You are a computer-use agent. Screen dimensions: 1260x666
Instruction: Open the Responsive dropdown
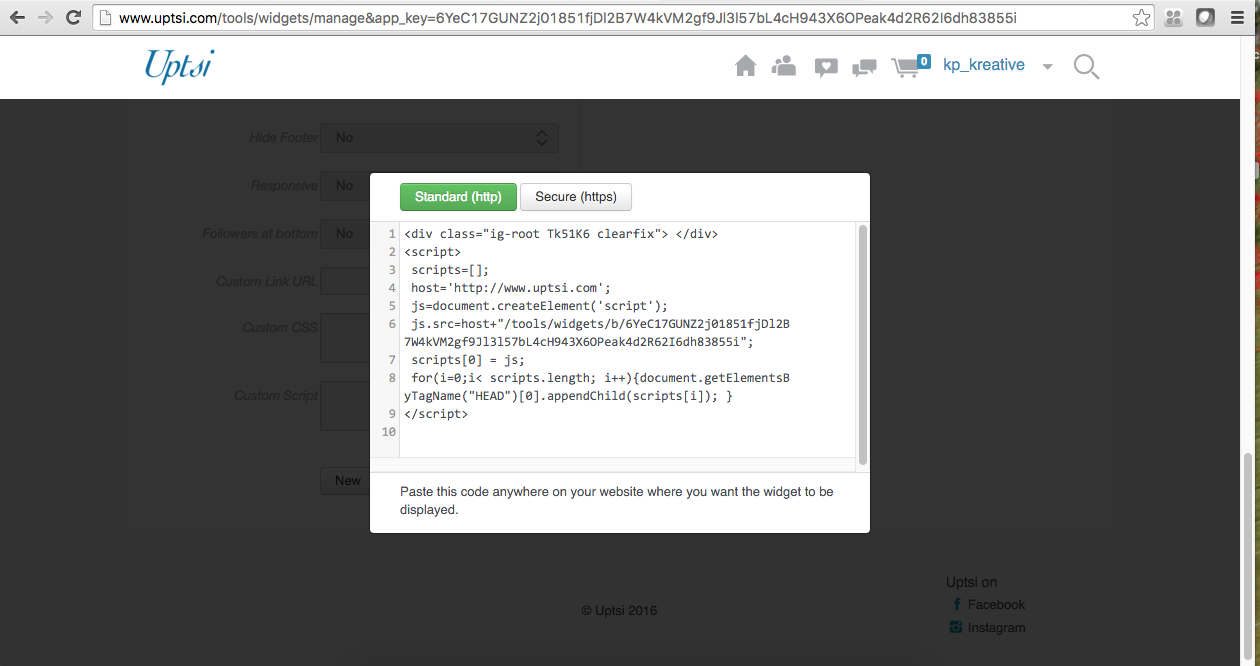coord(345,185)
